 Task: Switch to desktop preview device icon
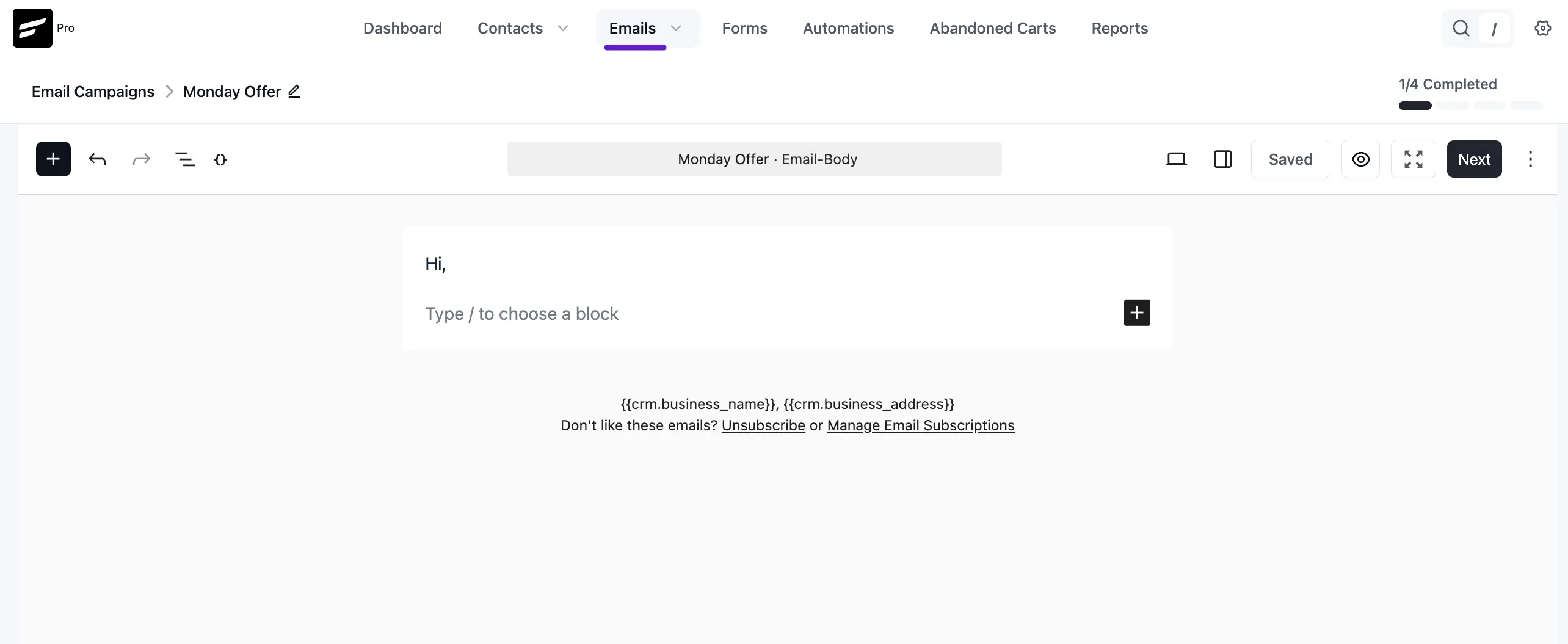coord(1176,159)
